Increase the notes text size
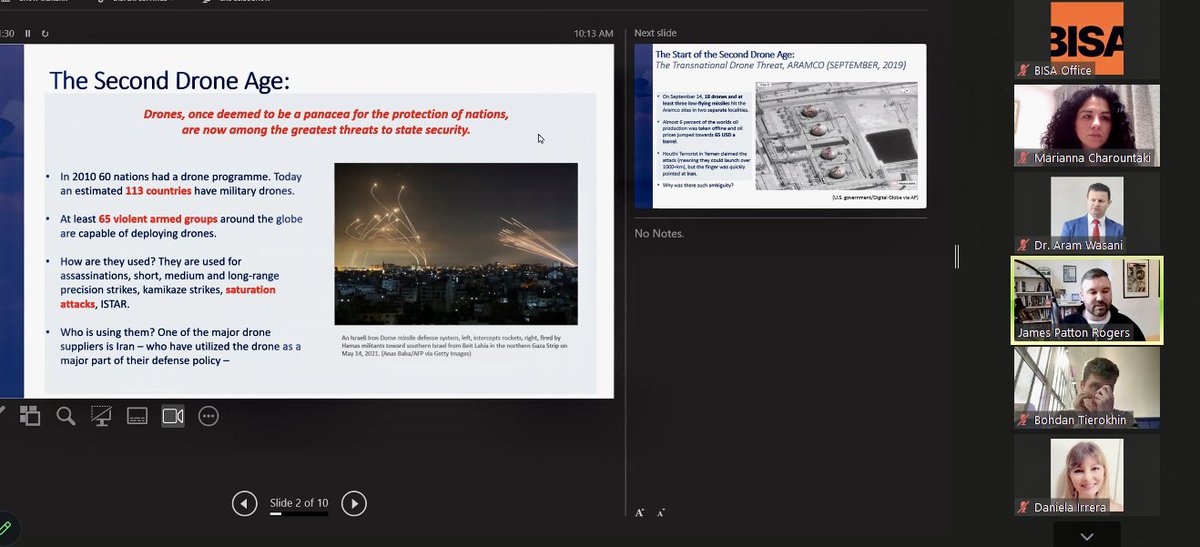1200x547 pixels. [x=640, y=511]
